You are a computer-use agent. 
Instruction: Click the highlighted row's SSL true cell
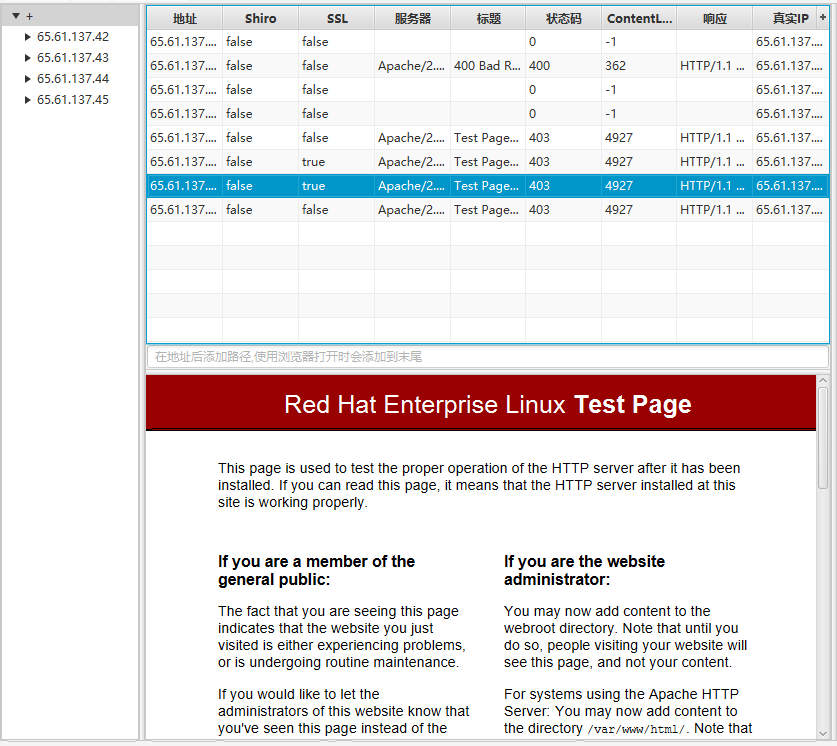pos(337,186)
